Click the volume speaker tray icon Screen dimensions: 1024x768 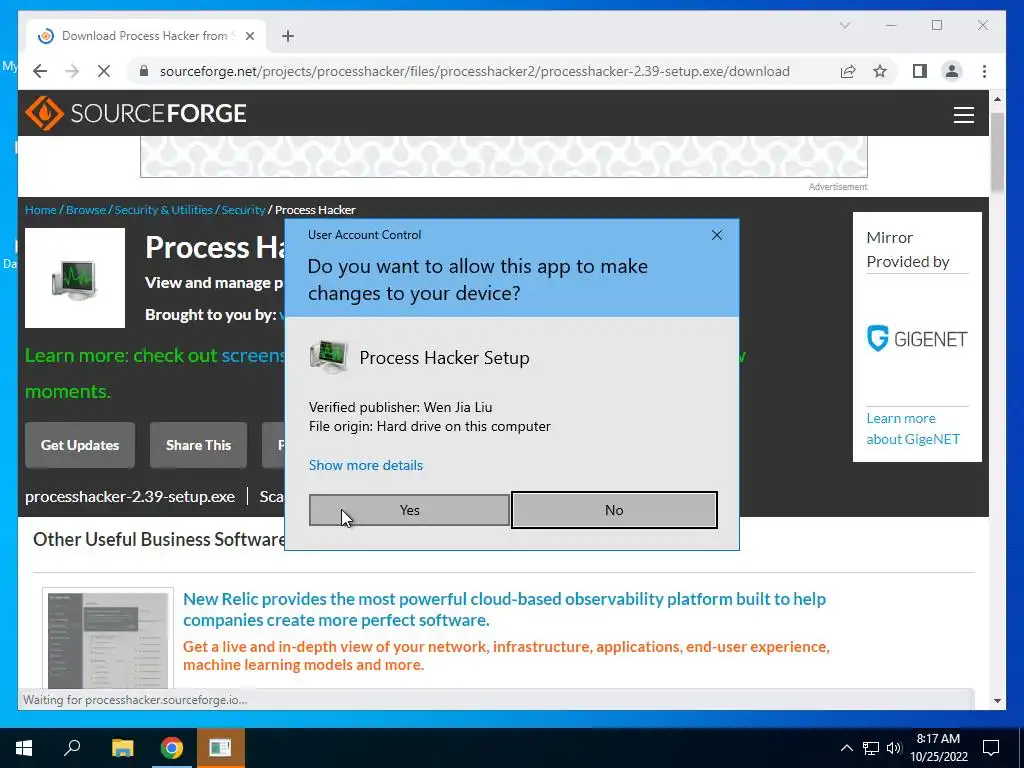(893, 748)
